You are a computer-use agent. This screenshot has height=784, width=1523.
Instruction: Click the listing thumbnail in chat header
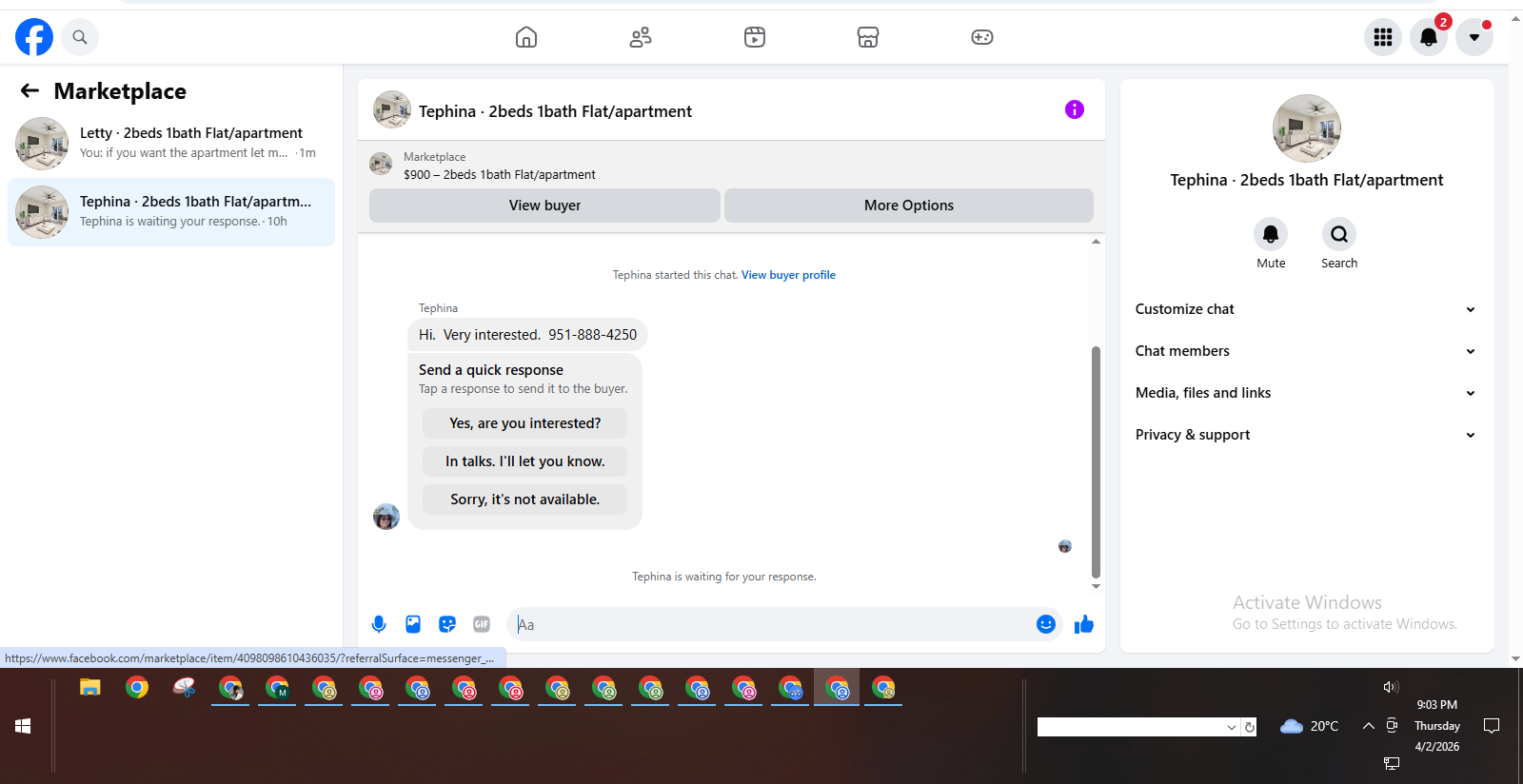pos(392,109)
